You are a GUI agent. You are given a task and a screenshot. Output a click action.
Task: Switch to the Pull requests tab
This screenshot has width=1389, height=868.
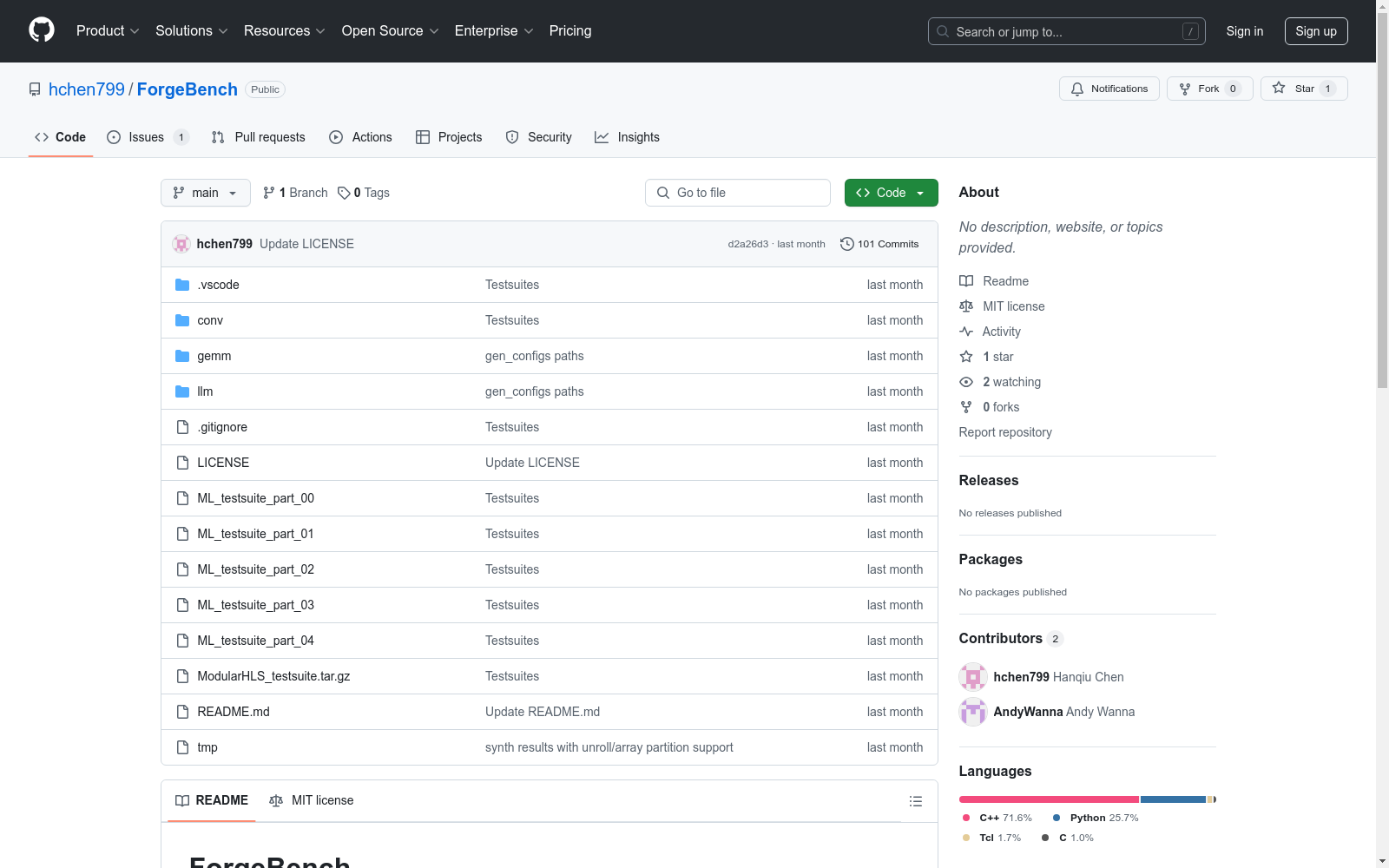point(259,137)
